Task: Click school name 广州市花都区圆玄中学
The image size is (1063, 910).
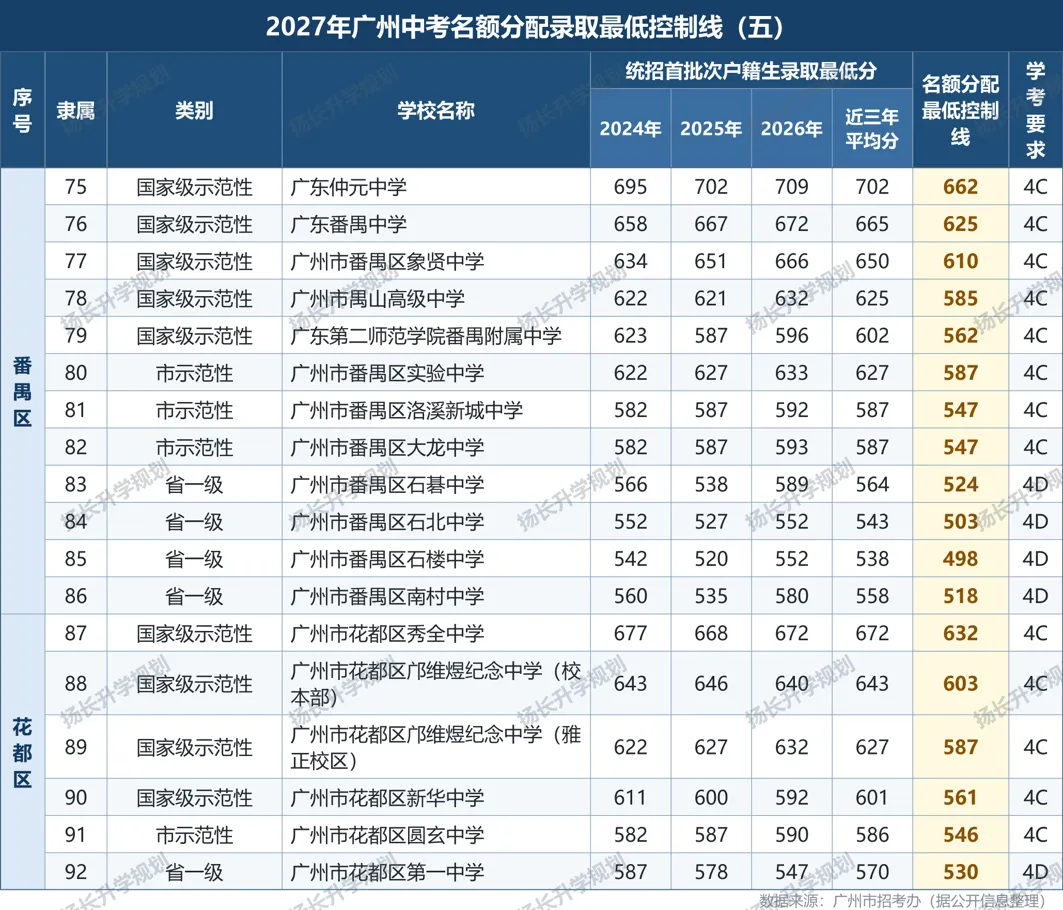Action: tap(387, 835)
